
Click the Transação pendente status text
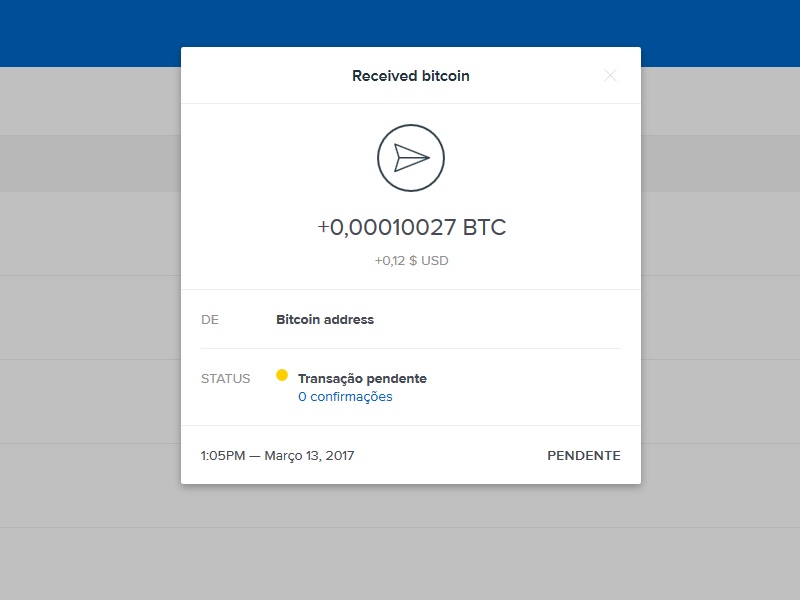362,379
